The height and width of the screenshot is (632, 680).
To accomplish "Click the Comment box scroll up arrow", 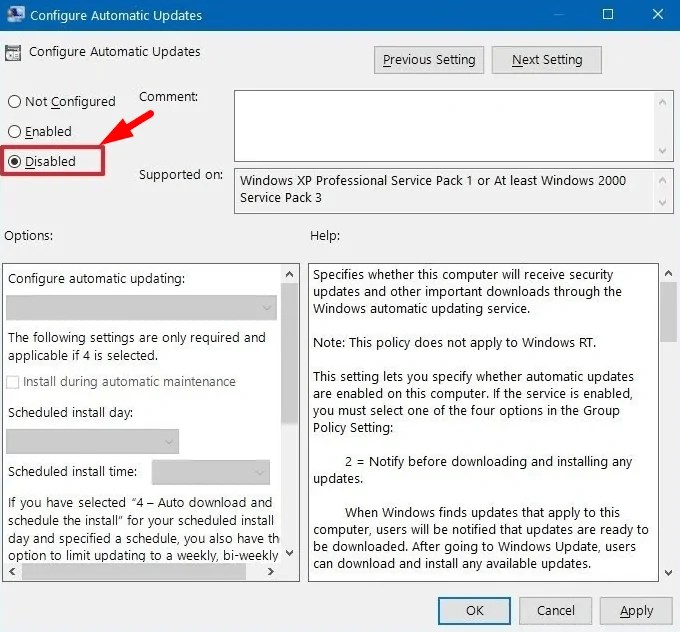I will (x=662, y=102).
